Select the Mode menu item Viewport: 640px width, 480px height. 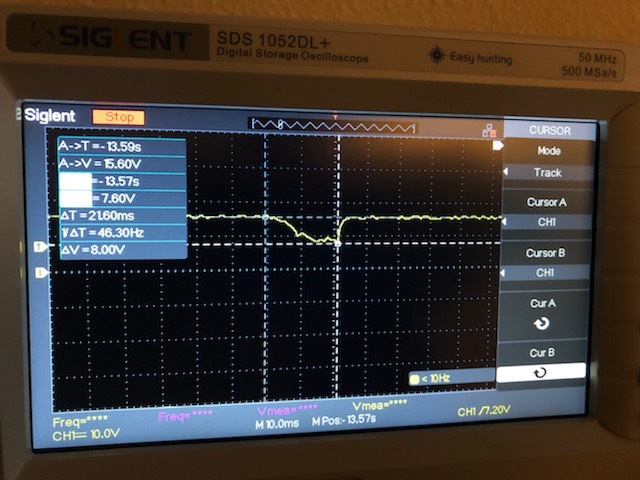(x=549, y=151)
